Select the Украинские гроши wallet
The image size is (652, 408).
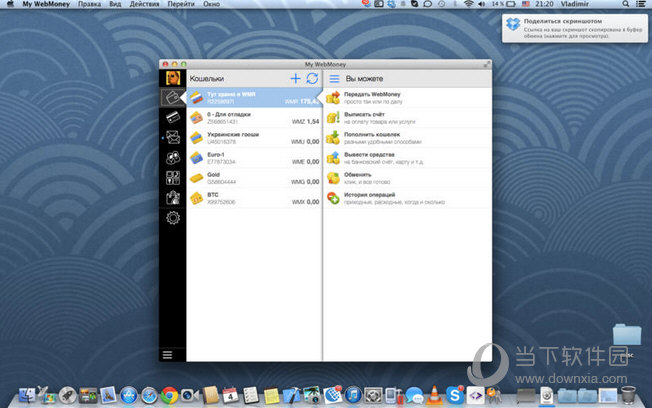click(x=254, y=138)
